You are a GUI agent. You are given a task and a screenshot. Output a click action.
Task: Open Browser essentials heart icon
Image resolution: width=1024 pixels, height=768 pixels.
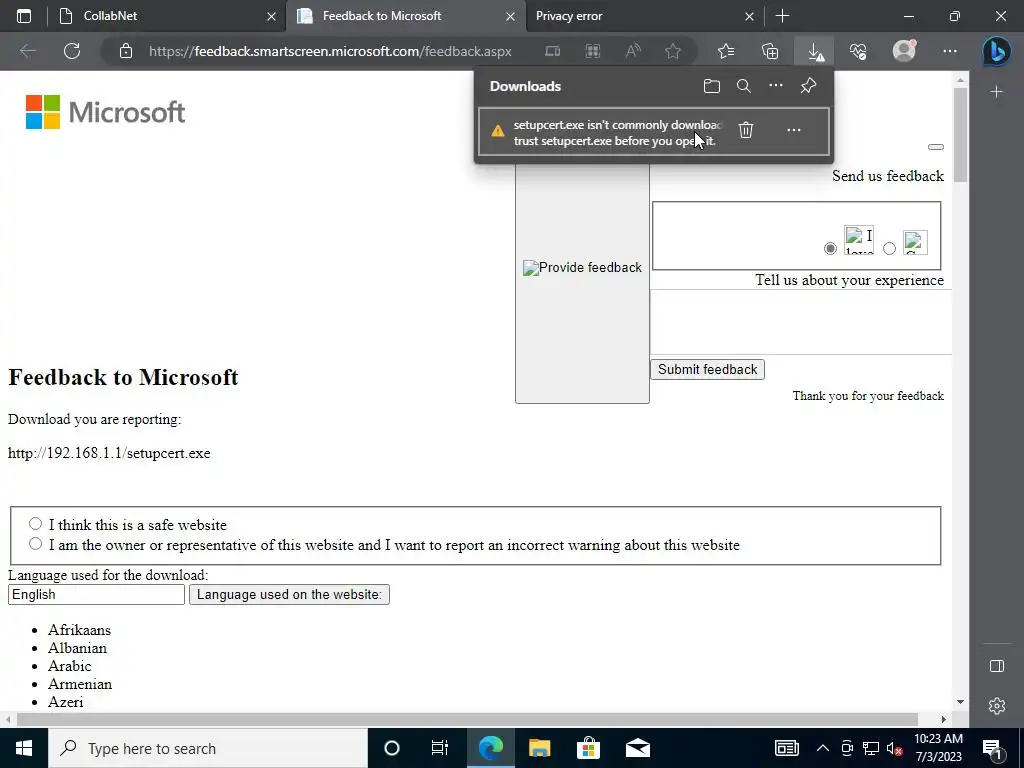click(x=859, y=51)
